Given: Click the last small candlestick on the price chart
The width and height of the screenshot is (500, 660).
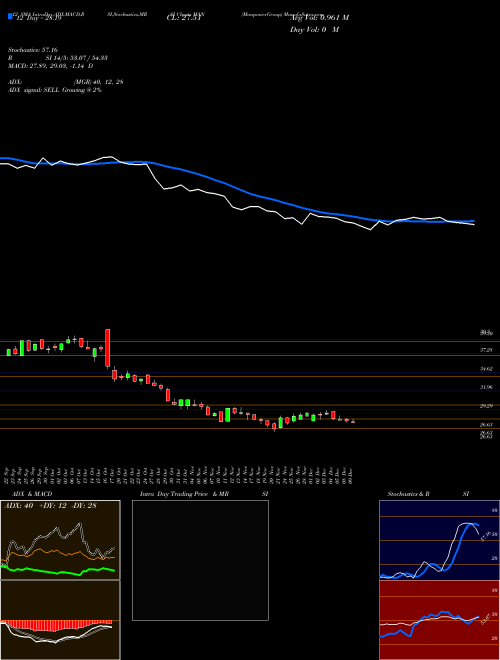Looking at the screenshot, I should pos(353,421).
